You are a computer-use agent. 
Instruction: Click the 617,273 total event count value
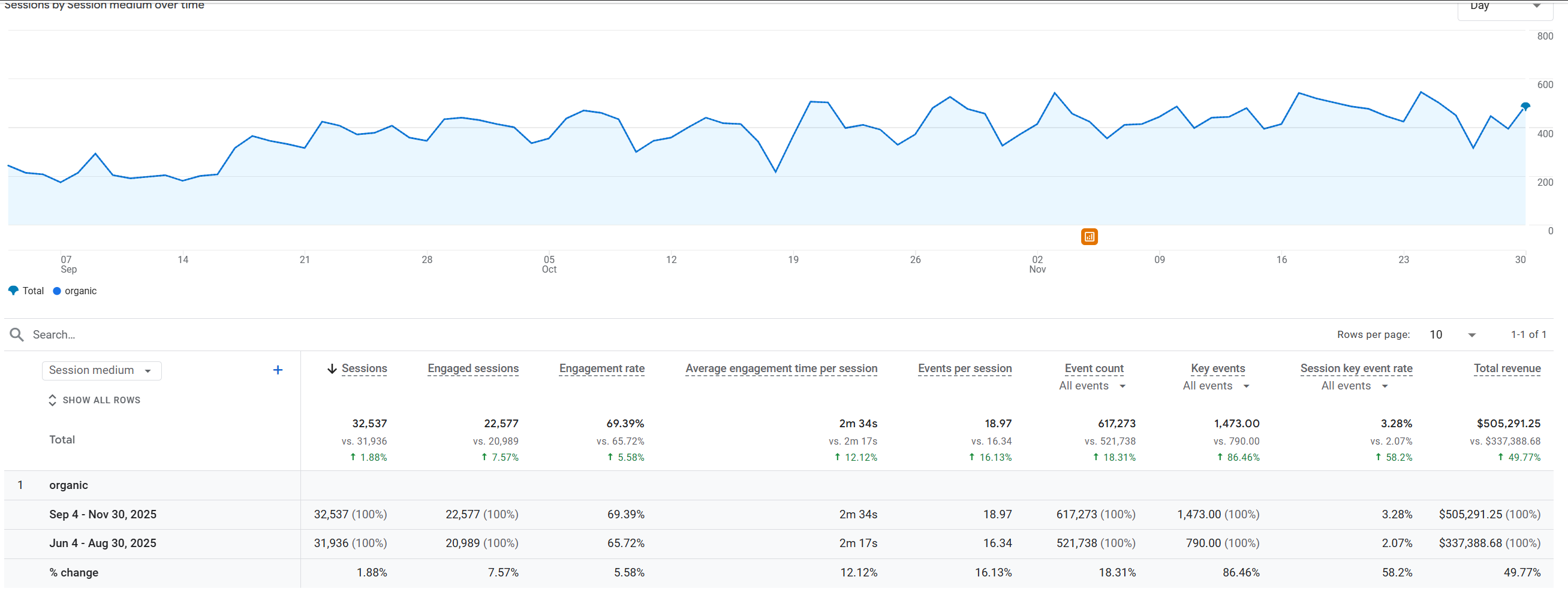click(x=1116, y=424)
